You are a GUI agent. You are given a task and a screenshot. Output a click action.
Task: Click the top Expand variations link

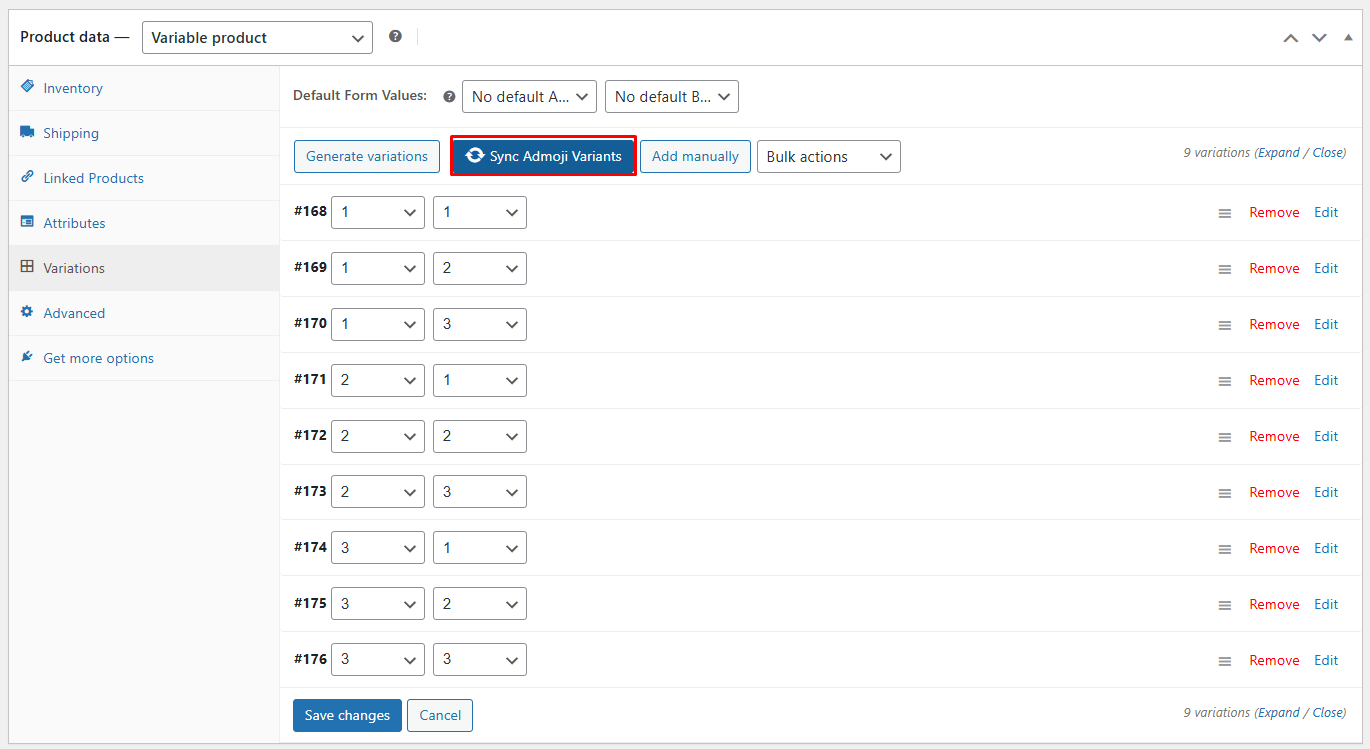(x=1279, y=153)
